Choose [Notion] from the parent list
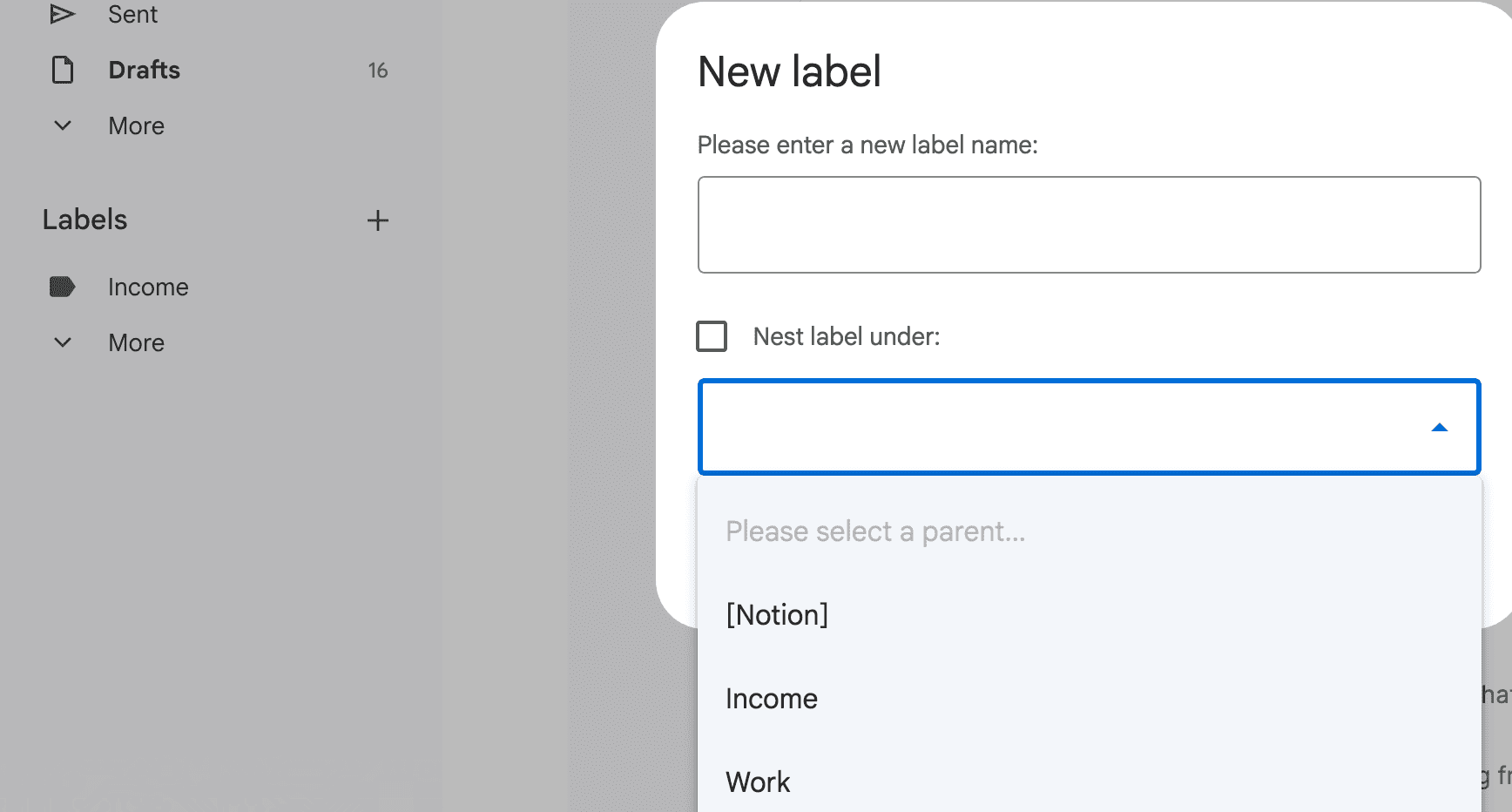Image resolution: width=1512 pixels, height=812 pixels. point(777,614)
